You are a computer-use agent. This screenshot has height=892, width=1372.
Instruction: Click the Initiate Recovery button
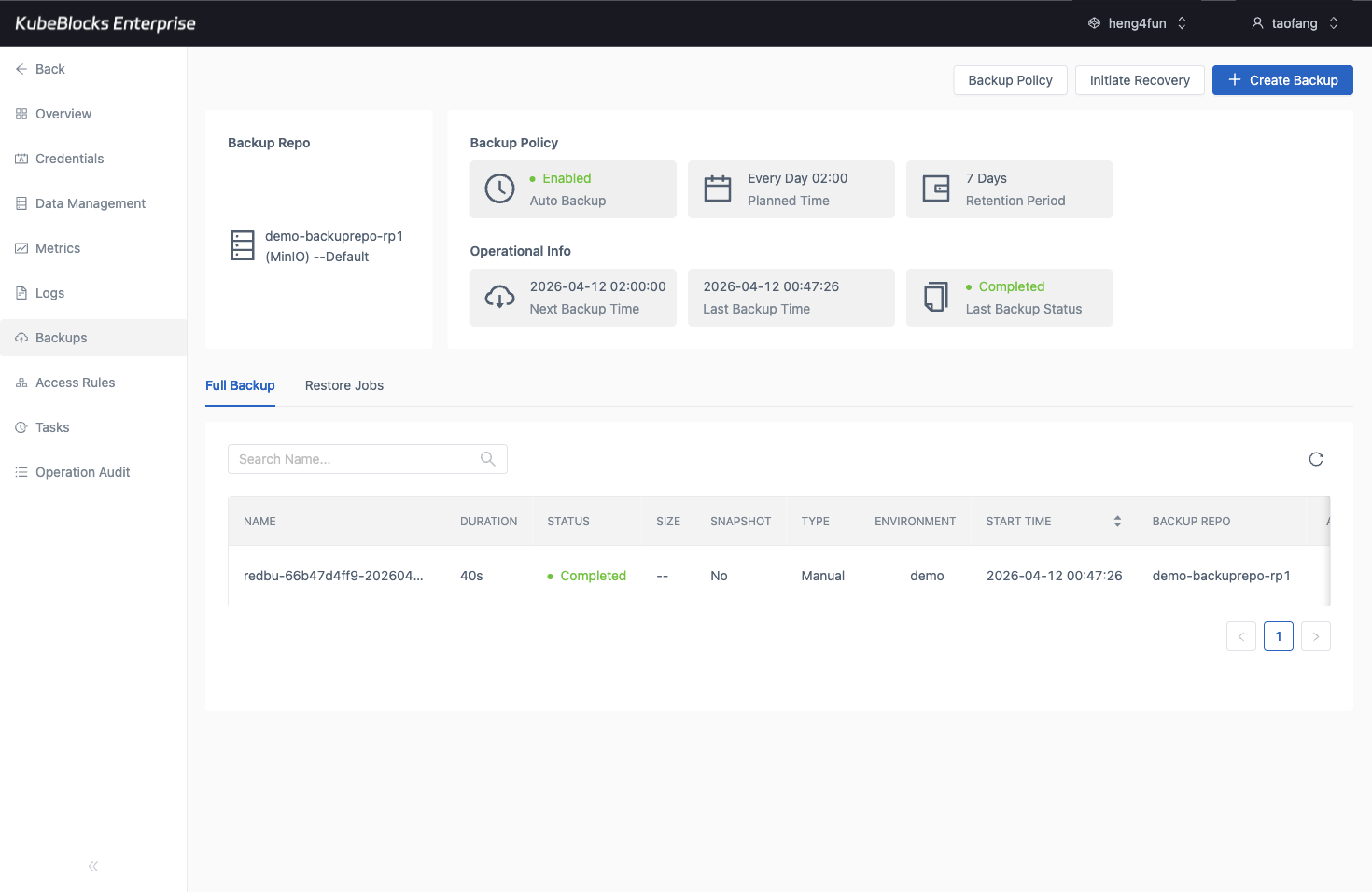click(1140, 80)
